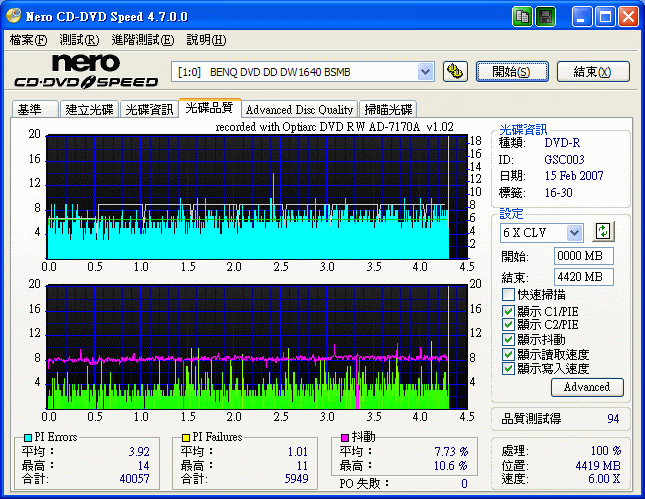
Task: Click the green floppy disk save icon
Action: coord(545,17)
